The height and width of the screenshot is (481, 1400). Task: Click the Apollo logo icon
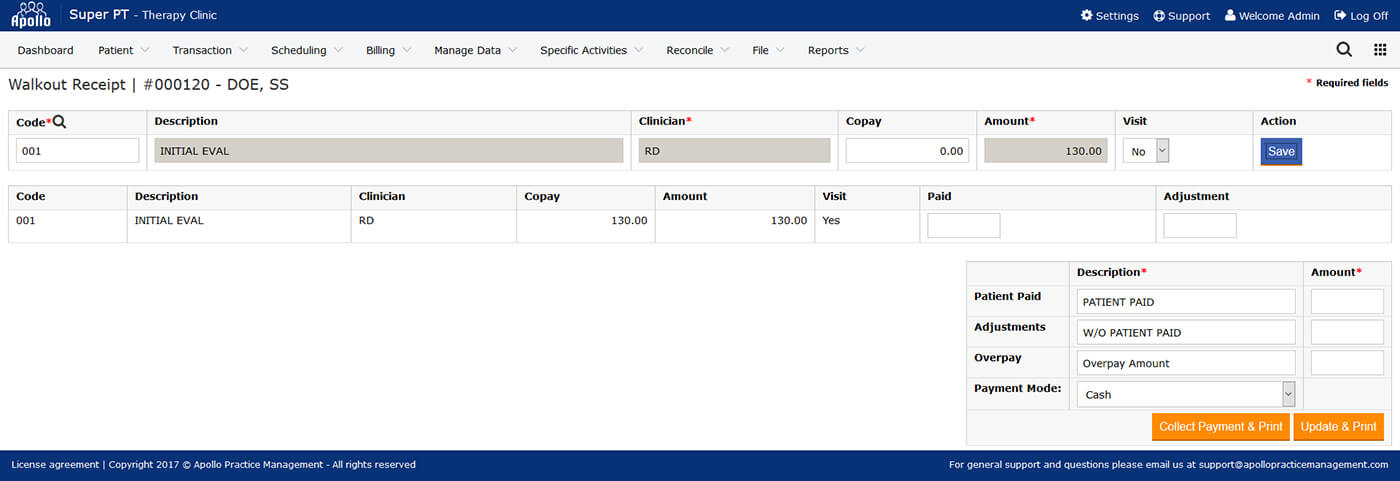30,15
